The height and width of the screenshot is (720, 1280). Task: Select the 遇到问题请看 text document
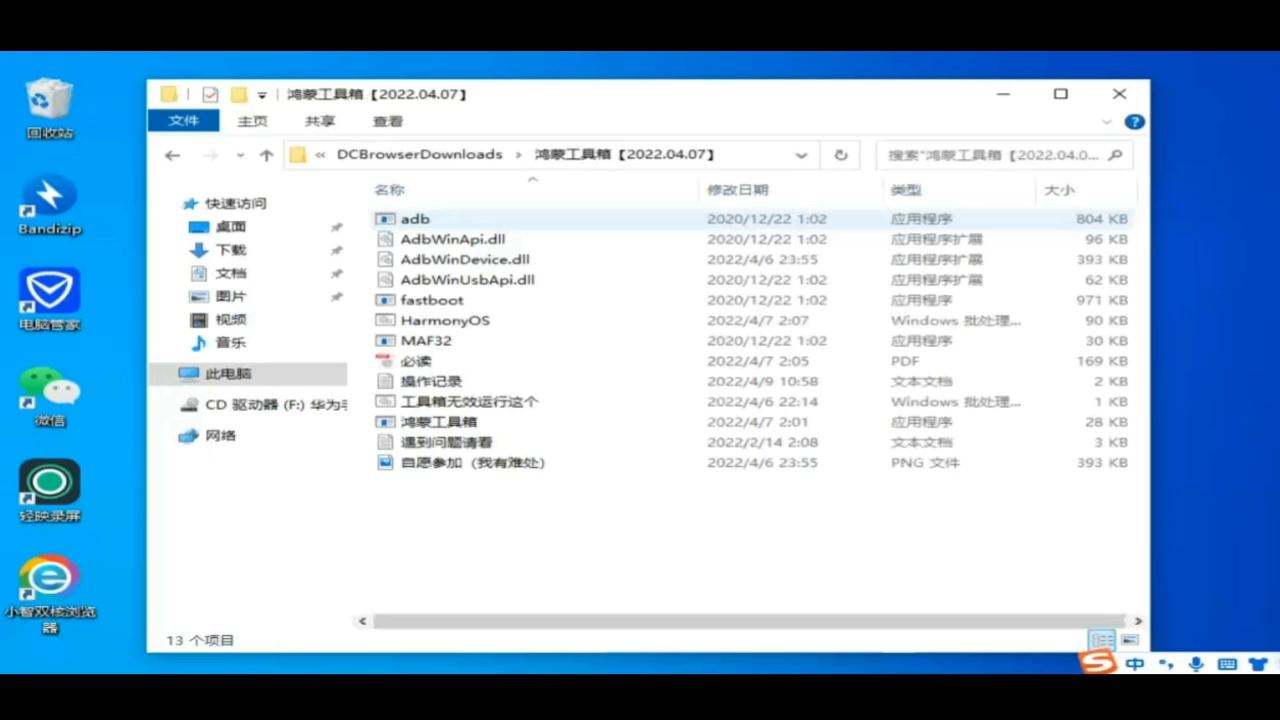[446, 442]
